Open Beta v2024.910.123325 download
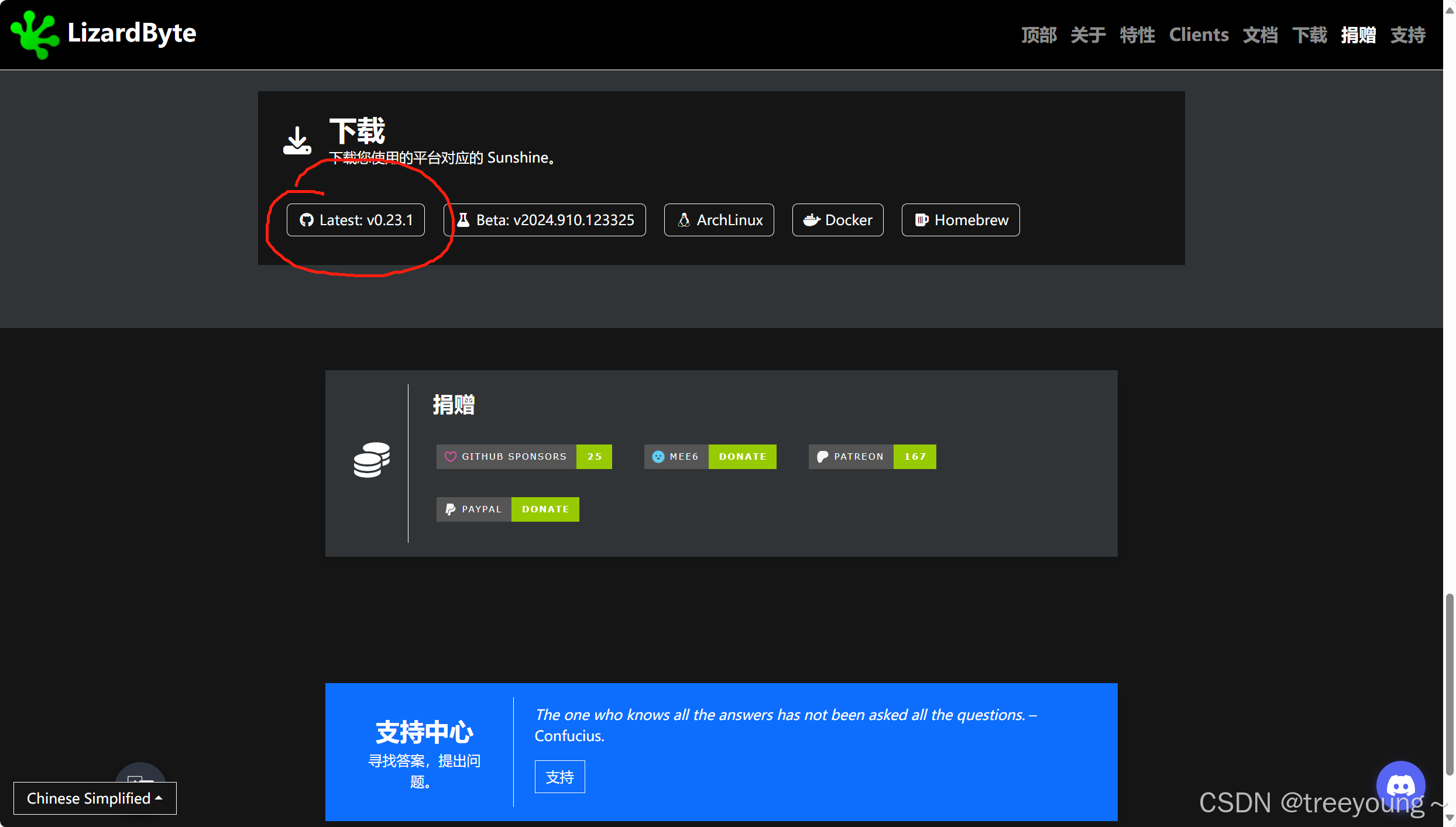 [x=545, y=220]
